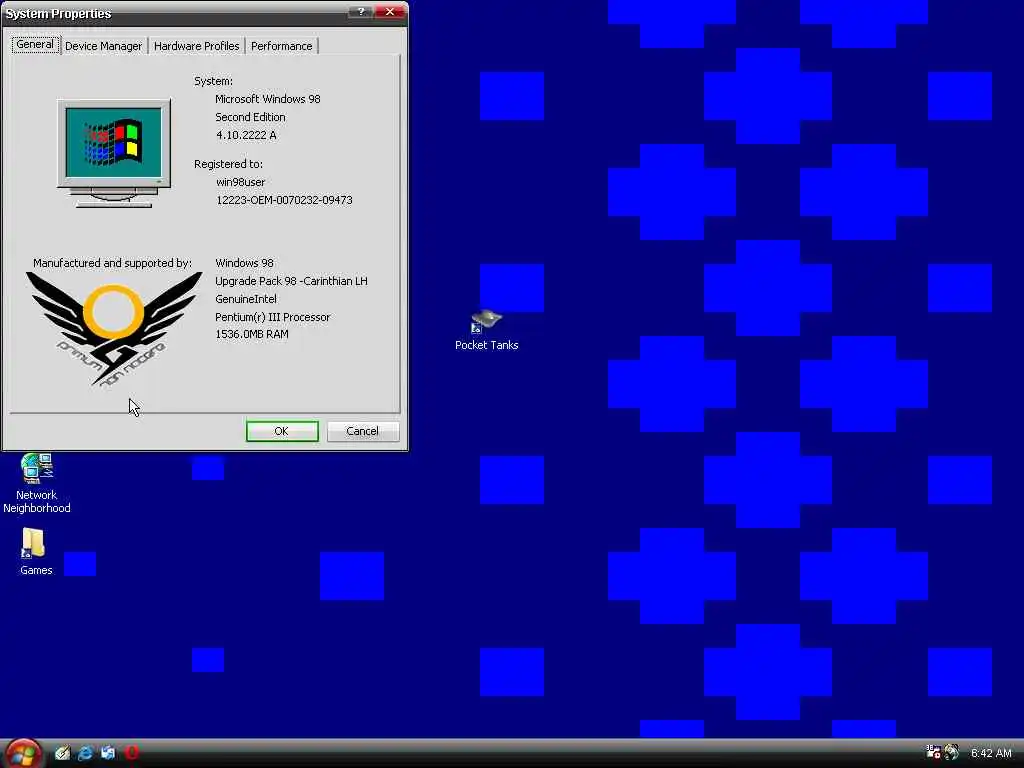Screen dimensions: 1024x768
Task: Switch to the General tab
Action: click(x=35, y=44)
